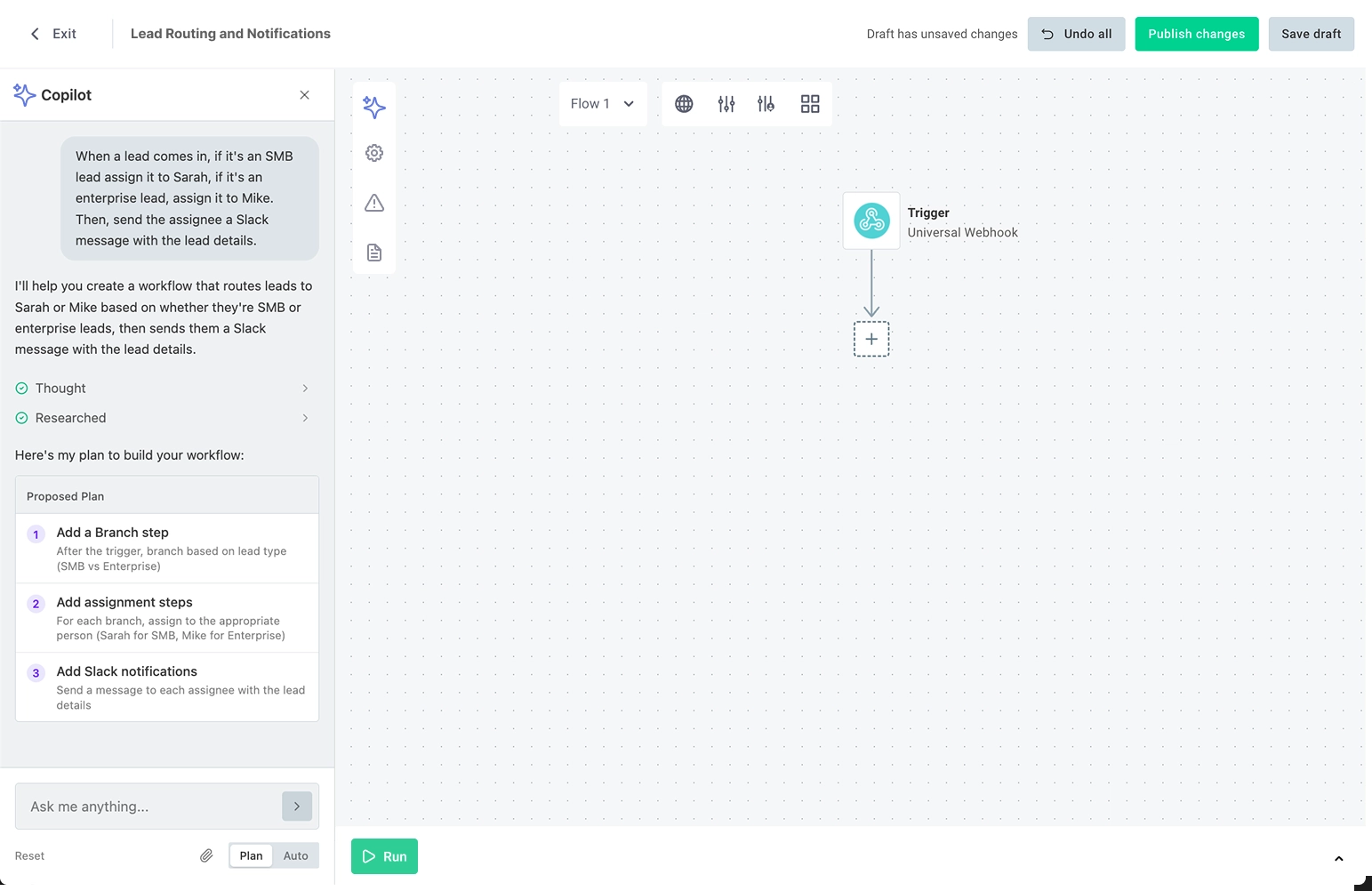Image resolution: width=1372 pixels, height=891 pixels.
Task: Click the globe icon in top toolbar
Action: (x=683, y=103)
